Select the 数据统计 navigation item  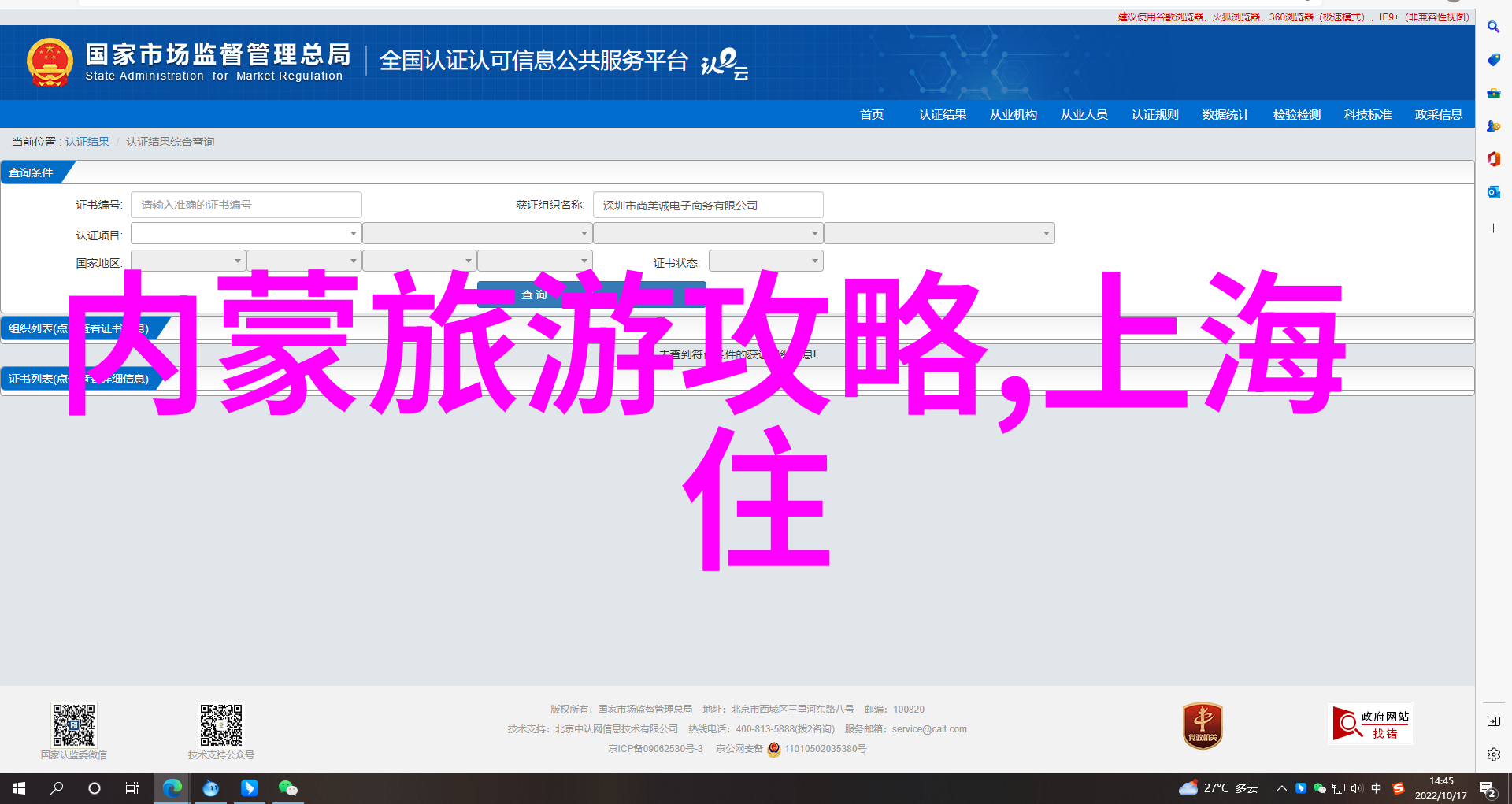point(1225,115)
